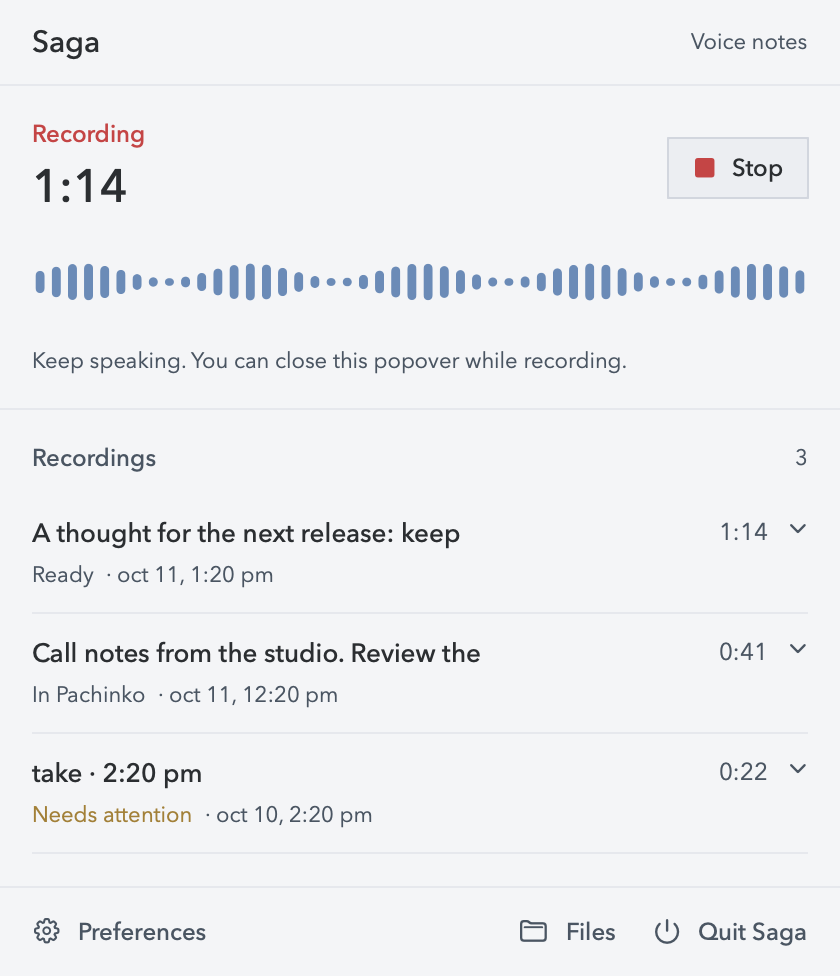This screenshot has width=840, height=976.
Task: Open 'A thought for the next release: keep' recording
Action: point(420,553)
